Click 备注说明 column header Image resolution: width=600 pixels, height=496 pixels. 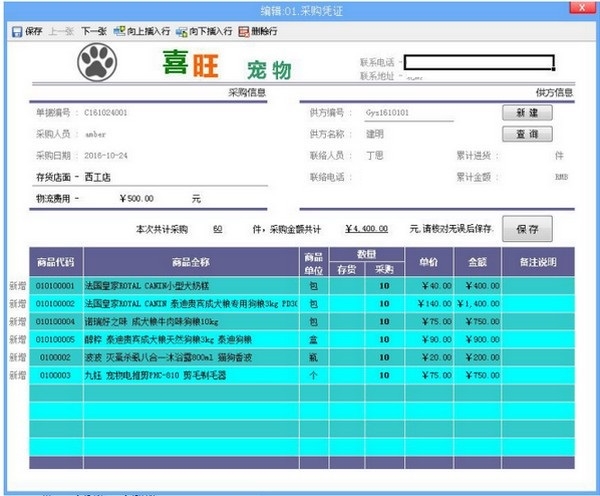538,262
